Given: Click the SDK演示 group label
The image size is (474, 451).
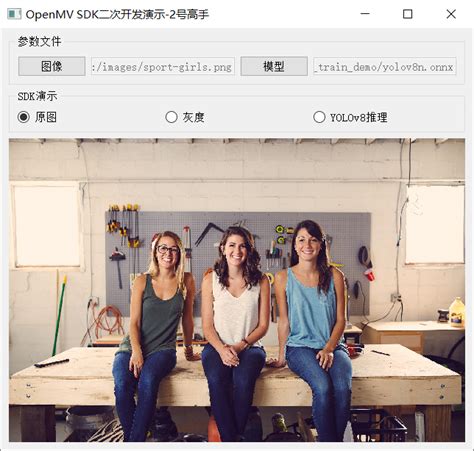Looking at the screenshot, I should click(37, 96).
